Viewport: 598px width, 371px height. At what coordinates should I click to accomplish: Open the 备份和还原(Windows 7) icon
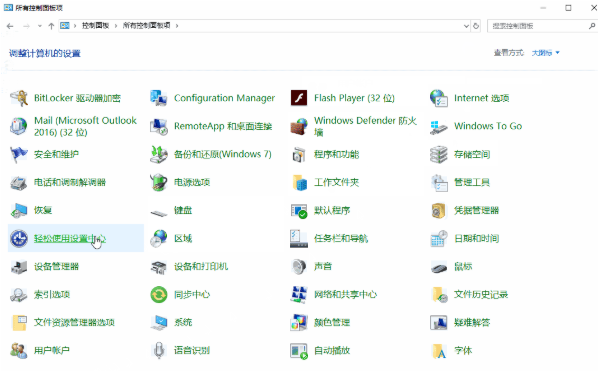coord(159,154)
